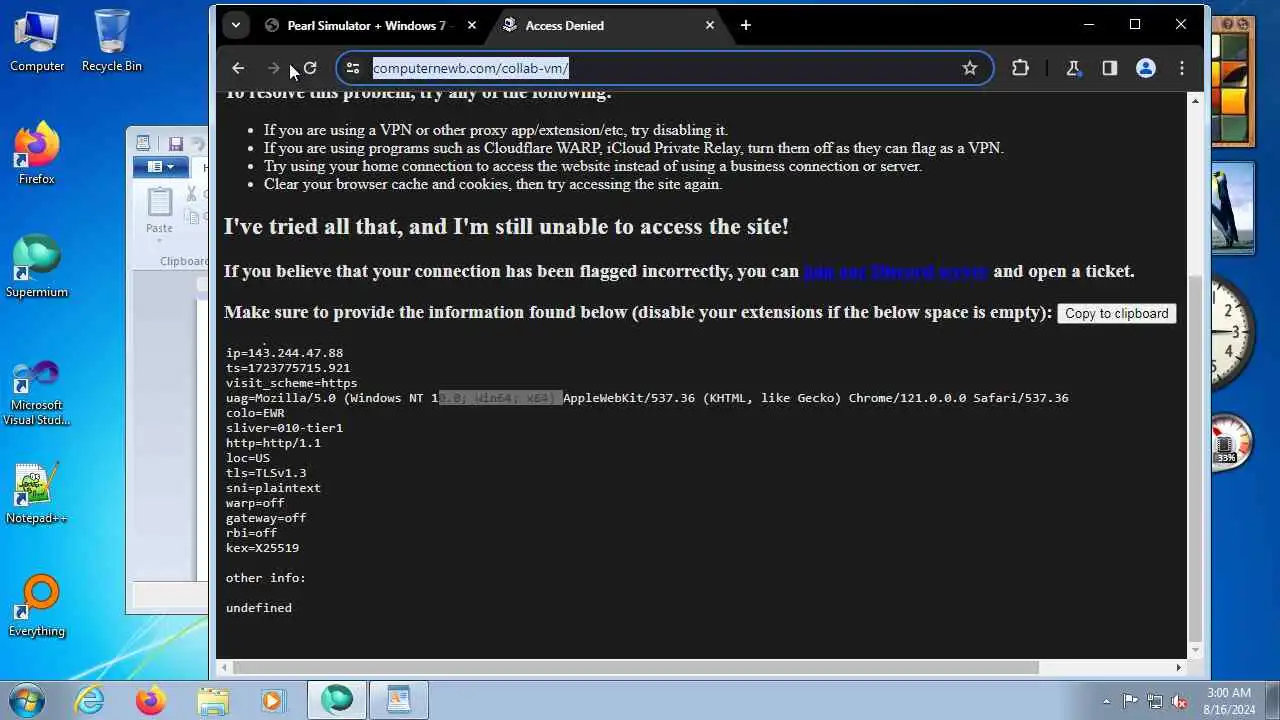Open Windows Media Player on taskbar
Image resolution: width=1280 pixels, height=720 pixels.
coord(272,700)
